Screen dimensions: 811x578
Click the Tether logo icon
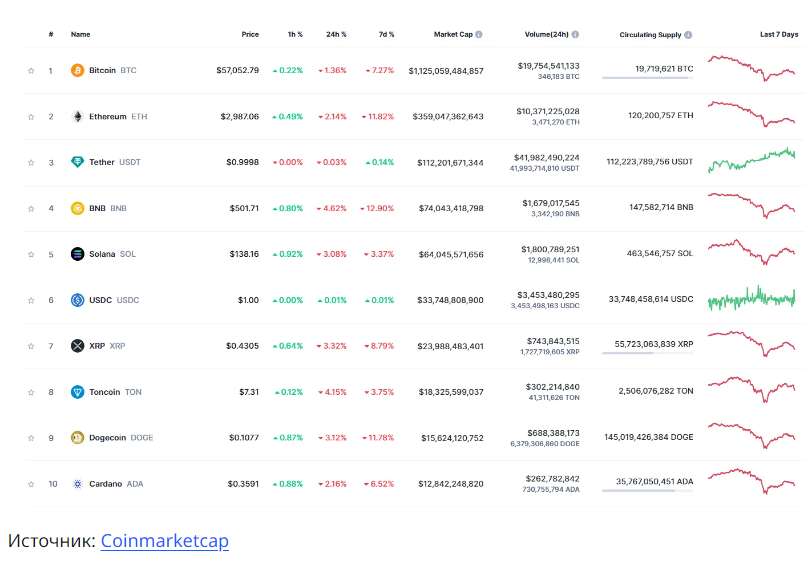(x=77, y=162)
